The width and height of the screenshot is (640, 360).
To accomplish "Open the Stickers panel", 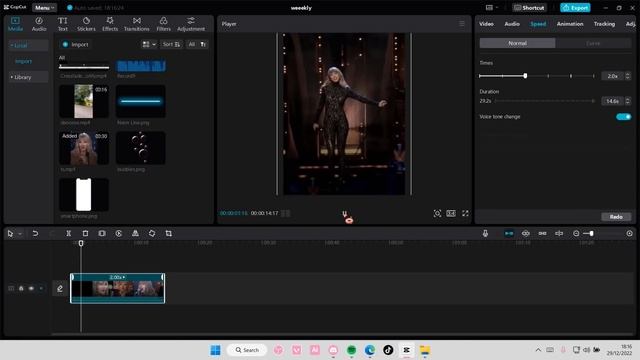I will pyautogui.click(x=86, y=24).
